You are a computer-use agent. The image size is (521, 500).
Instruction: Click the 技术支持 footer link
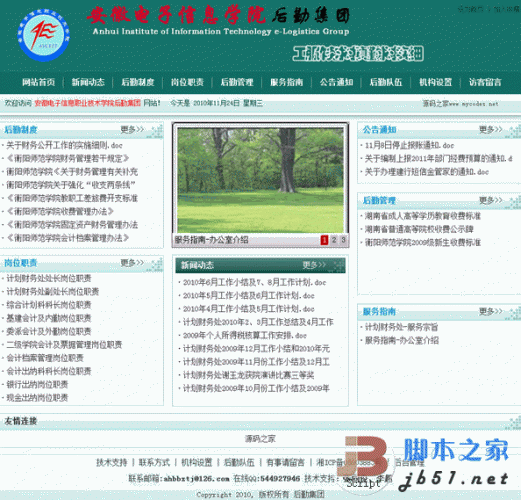click(112, 462)
